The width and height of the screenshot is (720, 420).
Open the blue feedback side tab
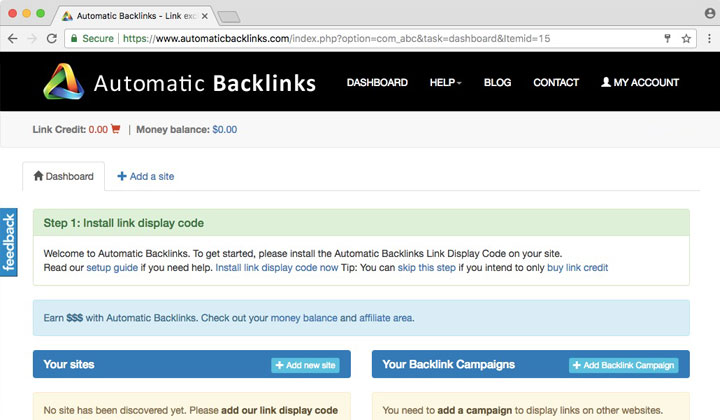[9, 242]
